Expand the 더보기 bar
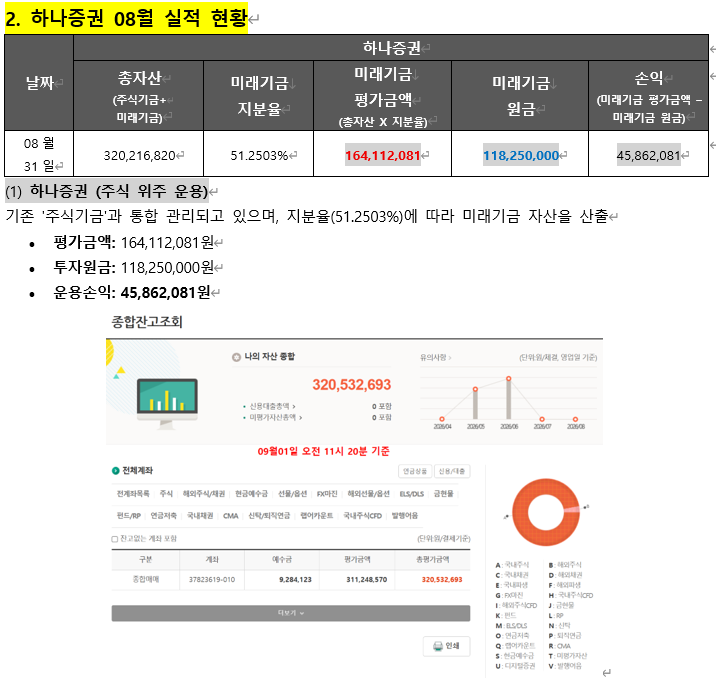Screen dimensions: 716x679 pos(291,613)
